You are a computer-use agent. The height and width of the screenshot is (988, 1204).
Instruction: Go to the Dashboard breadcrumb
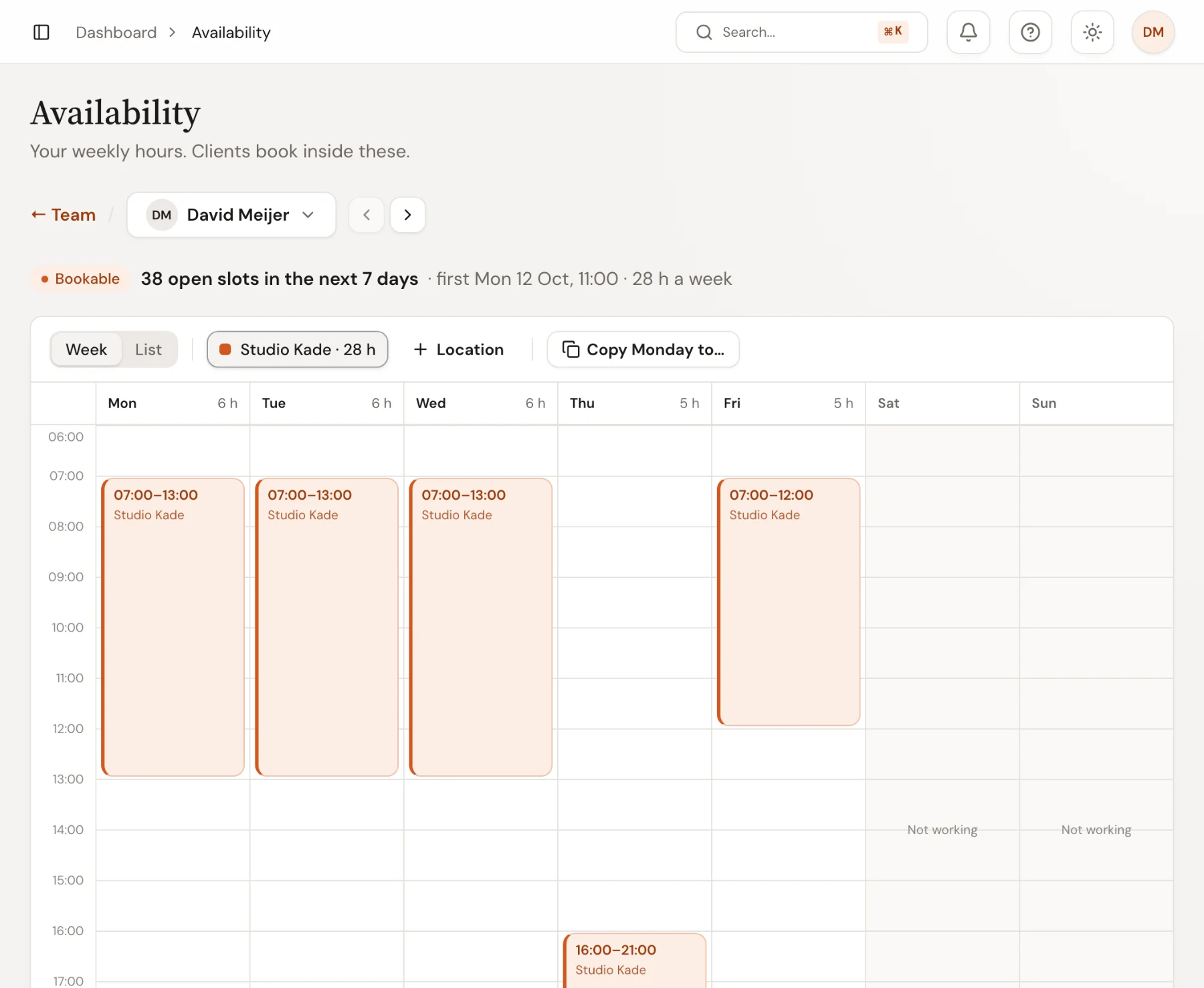pyautogui.click(x=116, y=32)
